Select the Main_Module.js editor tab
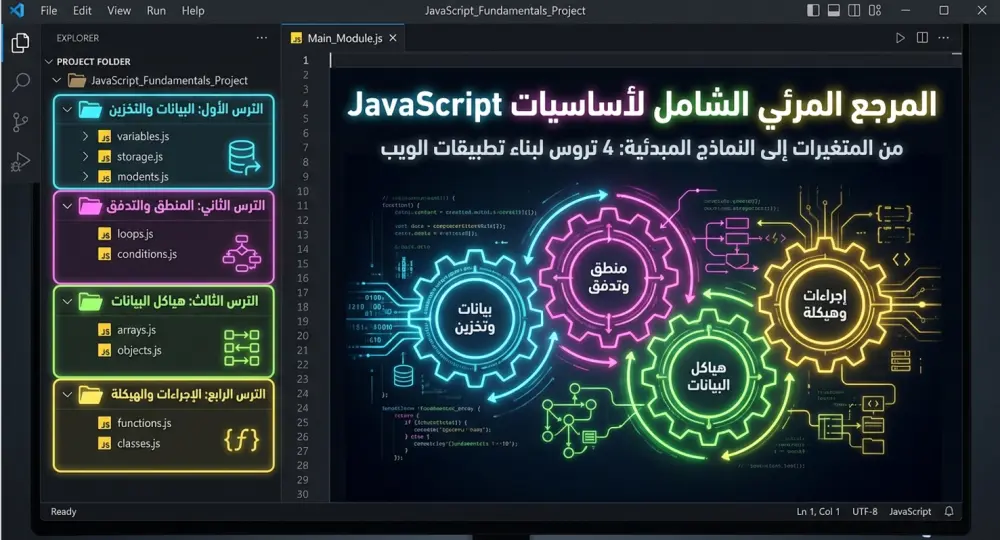Viewport: 1000px width, 540px height. point(344,38)
